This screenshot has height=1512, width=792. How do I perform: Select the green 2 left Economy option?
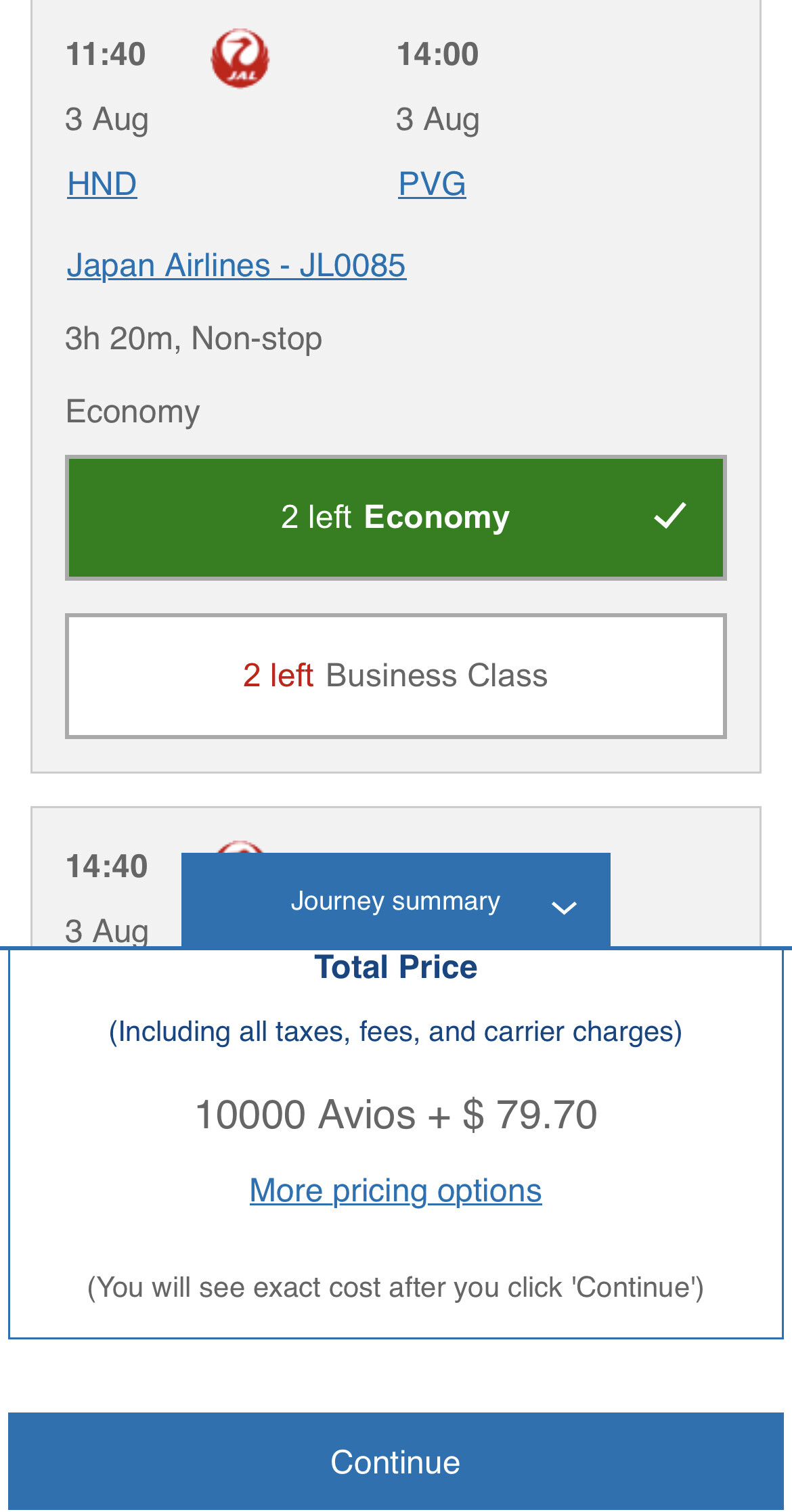(x=395, y=518)
